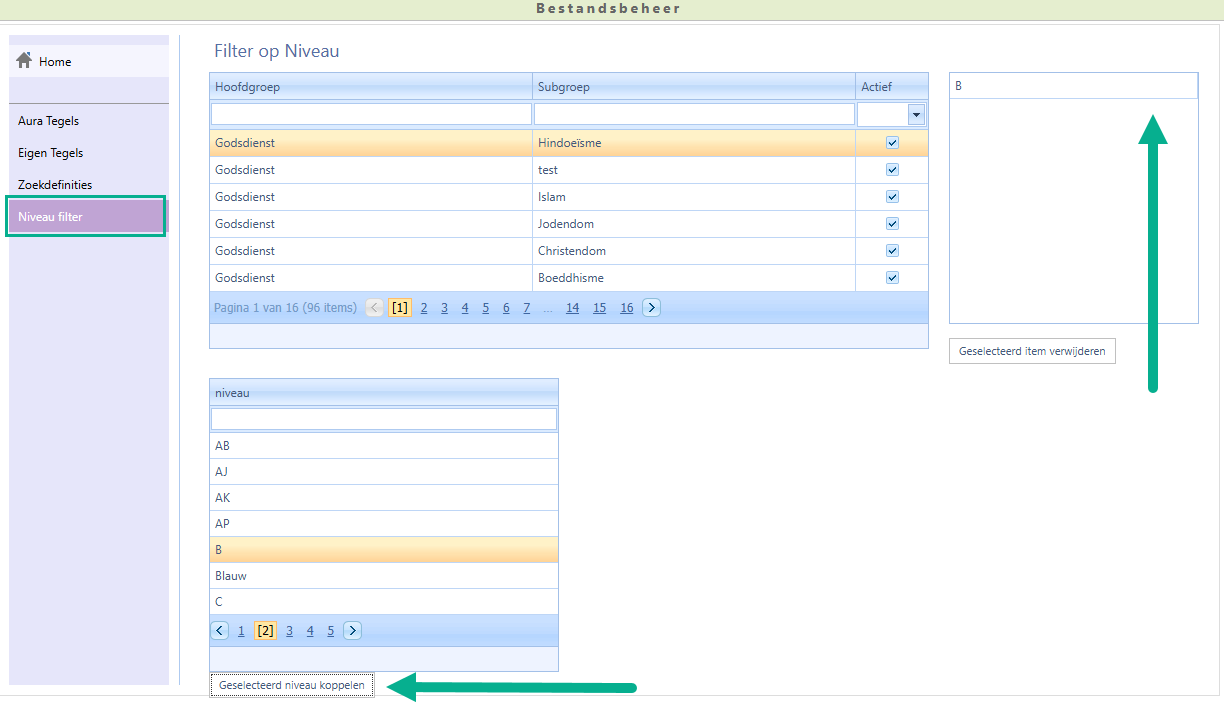Uncheck Actief for Hindoeïsme row
Viewport: 1224px width, 704px height.
pyautogui.click(x=892, y=143)
